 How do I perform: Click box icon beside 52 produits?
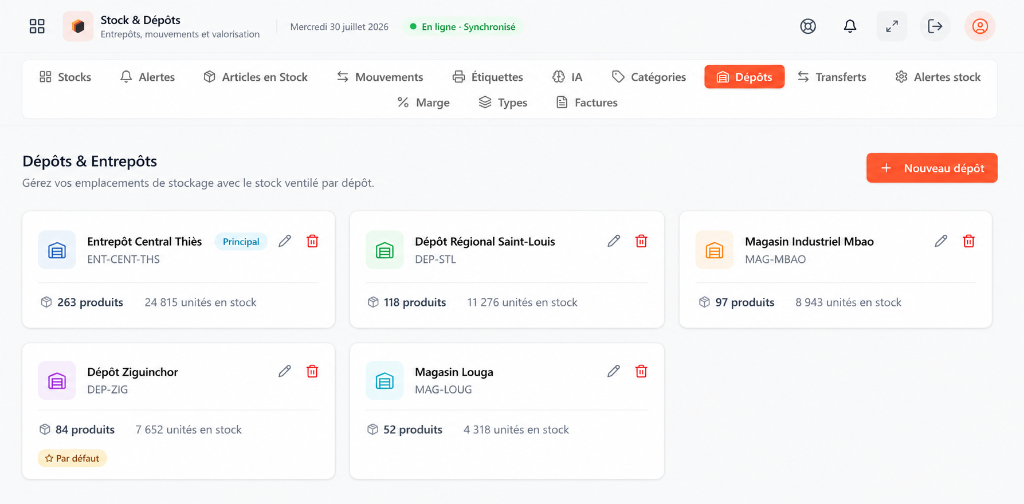click(373, 430)
